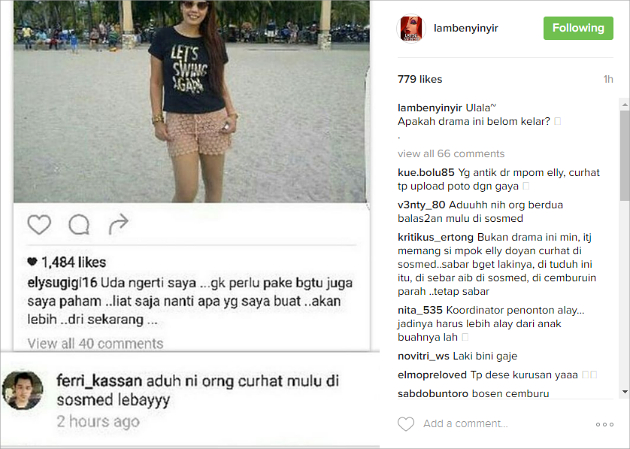The image size is (630, 449).
Task: Toggle the green Following button
Action: tap(578, 28)
